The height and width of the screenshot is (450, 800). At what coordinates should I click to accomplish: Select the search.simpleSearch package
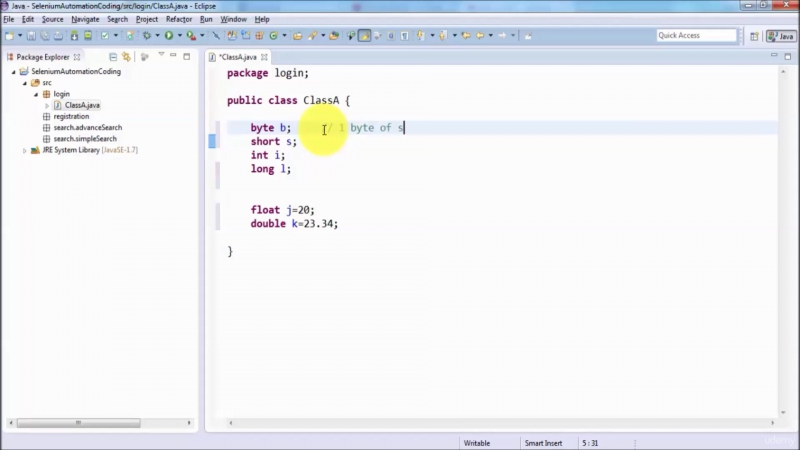[85, 139]
